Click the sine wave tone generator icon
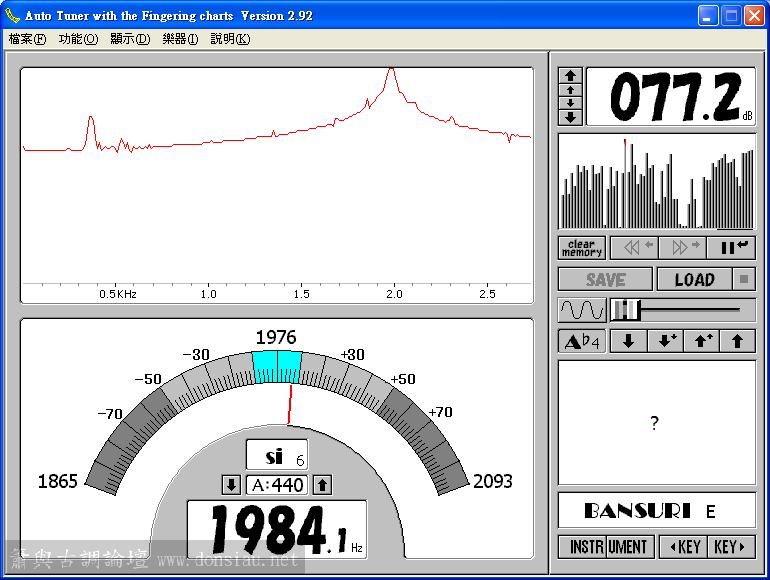The image size is (770, 580). tap(581, 310)
